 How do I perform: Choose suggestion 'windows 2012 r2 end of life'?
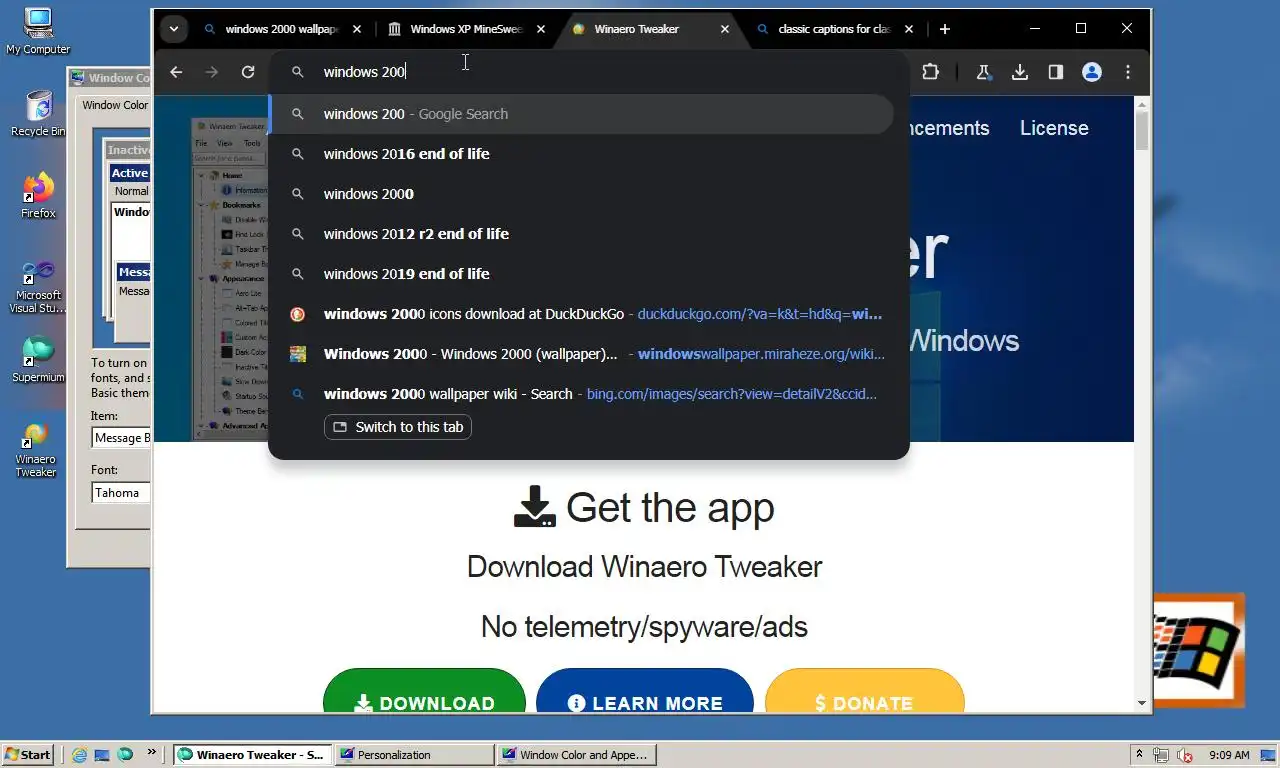pos(582,234)
